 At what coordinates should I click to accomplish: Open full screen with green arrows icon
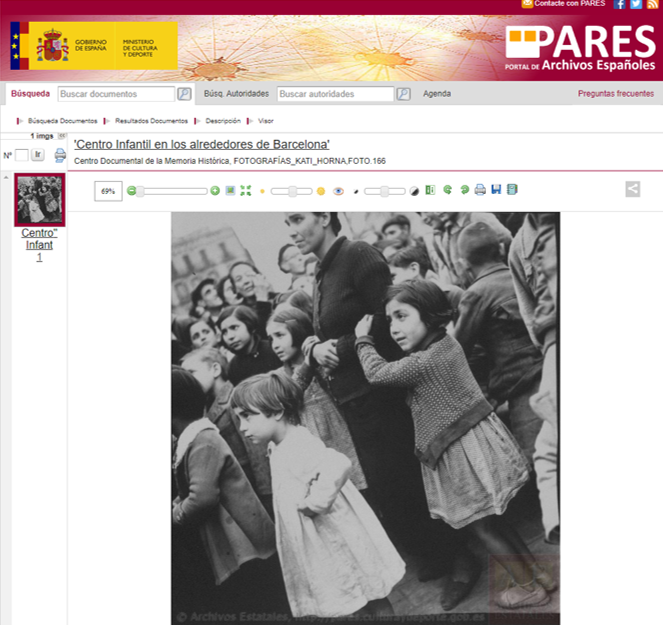coord(246,191)
